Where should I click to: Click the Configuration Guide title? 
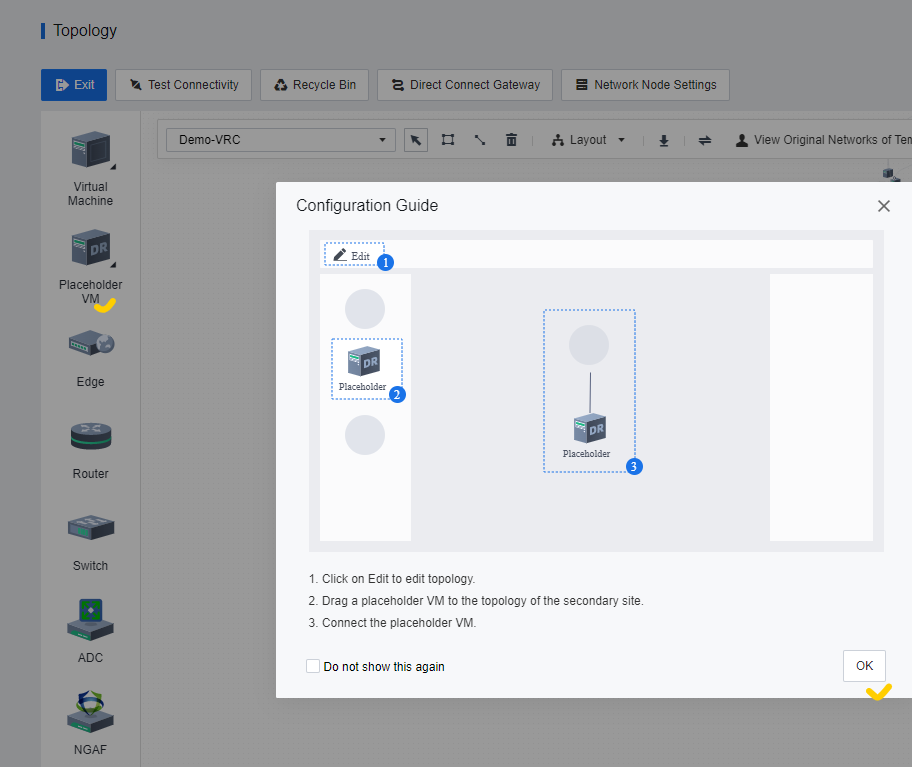(367, 206)
